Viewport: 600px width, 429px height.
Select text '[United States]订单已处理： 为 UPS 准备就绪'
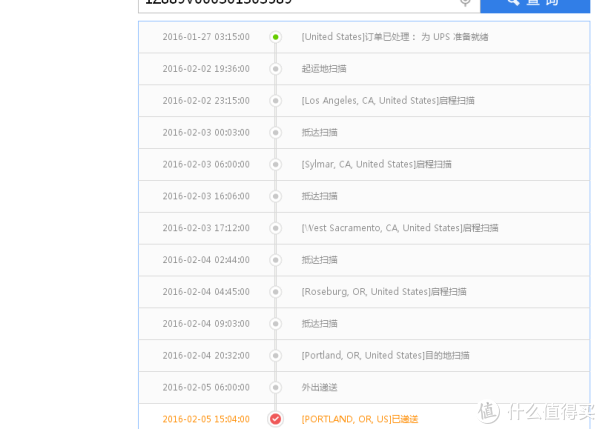[x=395, y=37]
